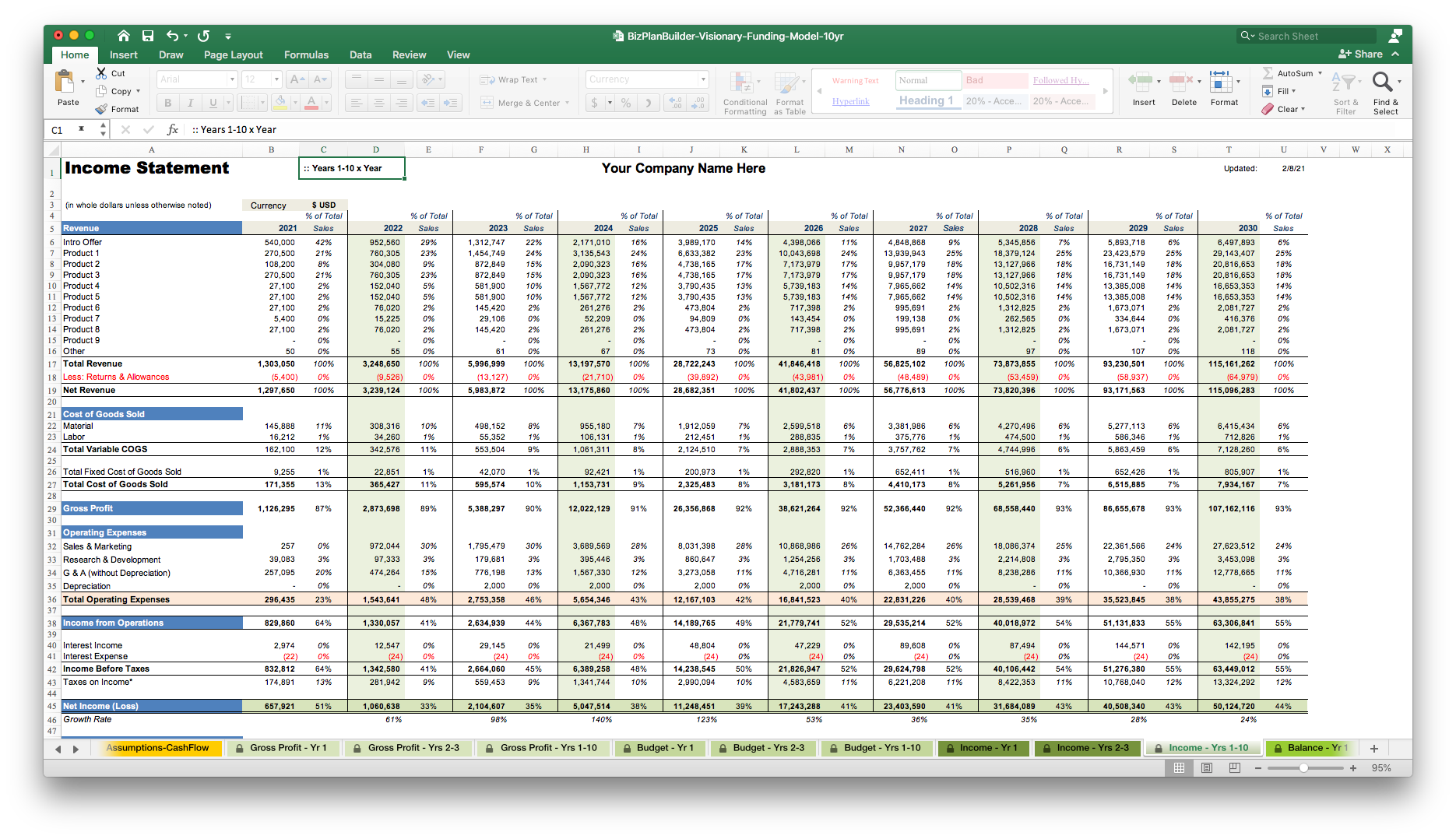Align text to the right

coord(401,103)
